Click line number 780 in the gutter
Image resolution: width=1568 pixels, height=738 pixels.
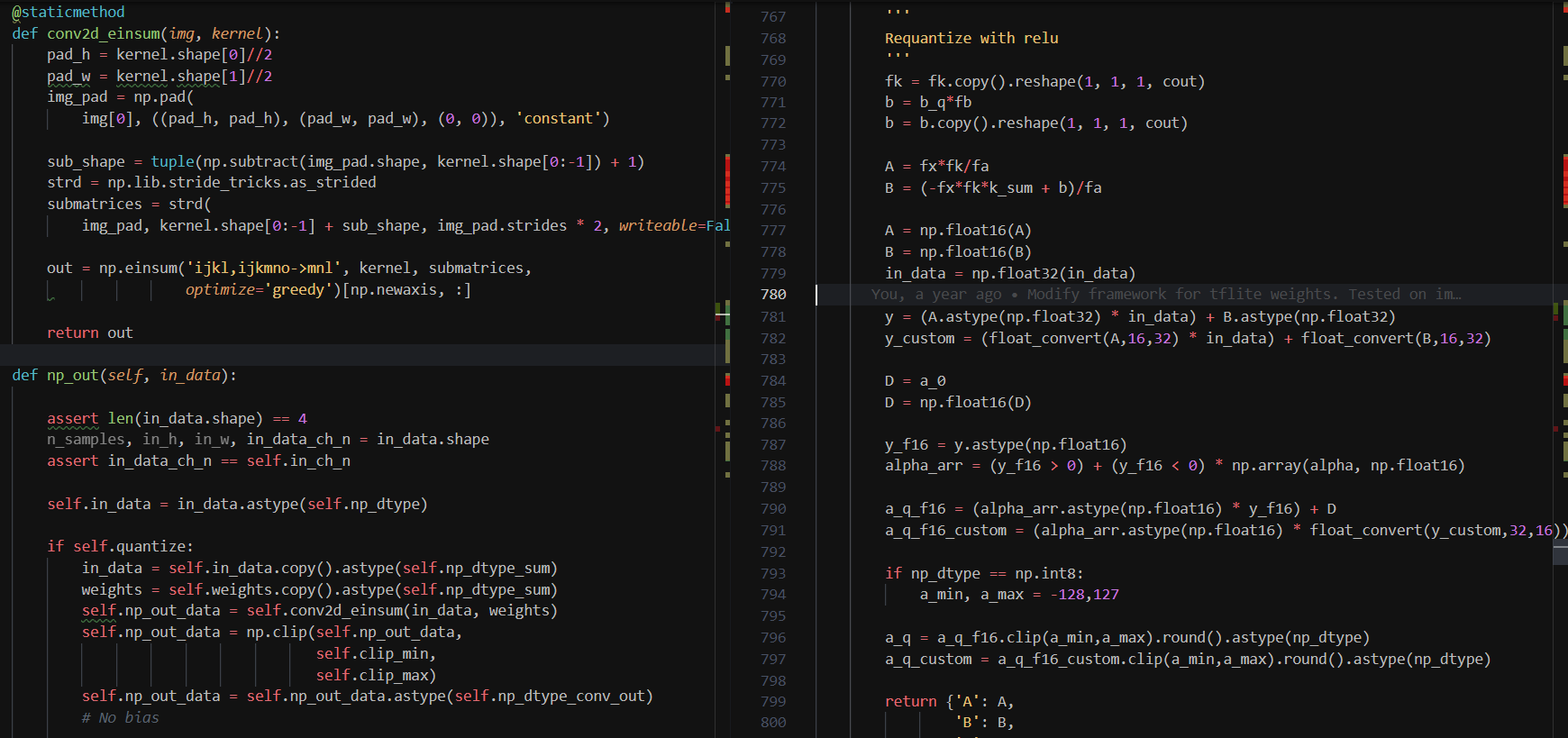(772, 295)
